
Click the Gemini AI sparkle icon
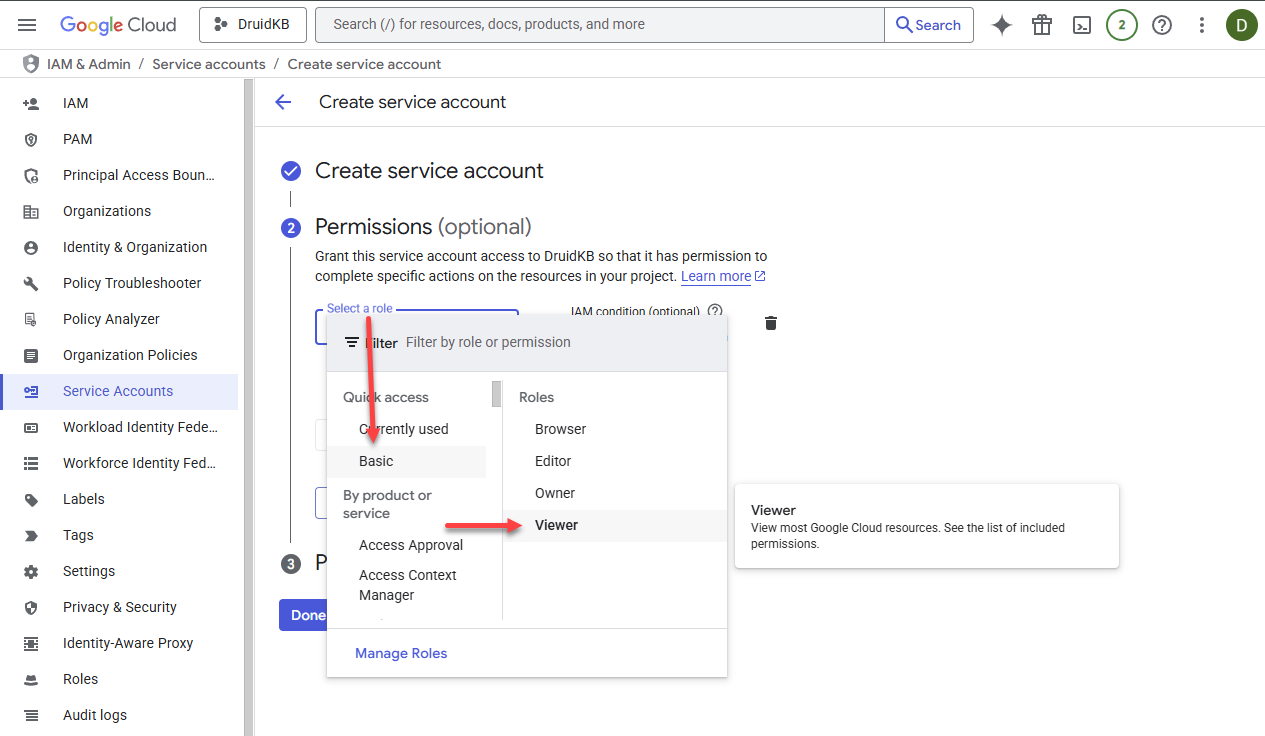point(1002,25)
